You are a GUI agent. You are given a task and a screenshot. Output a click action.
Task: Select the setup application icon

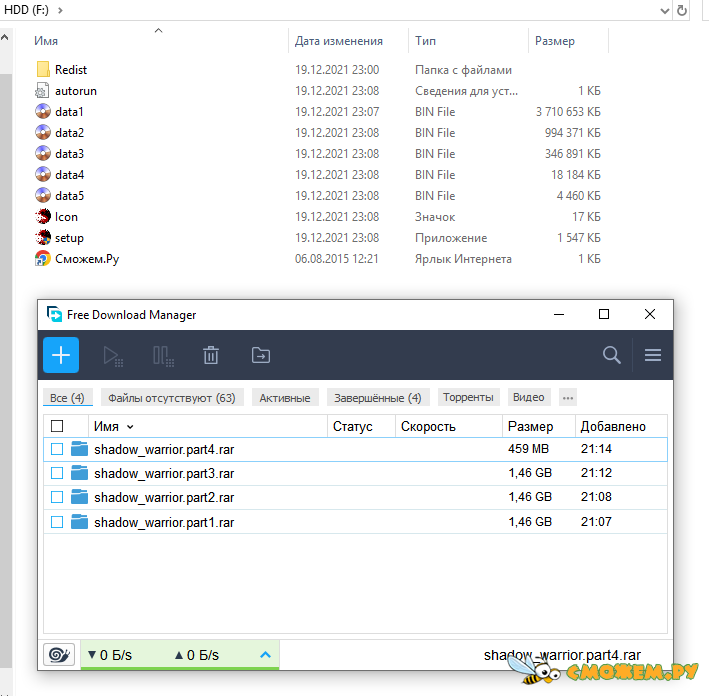(x=43, y=237)
